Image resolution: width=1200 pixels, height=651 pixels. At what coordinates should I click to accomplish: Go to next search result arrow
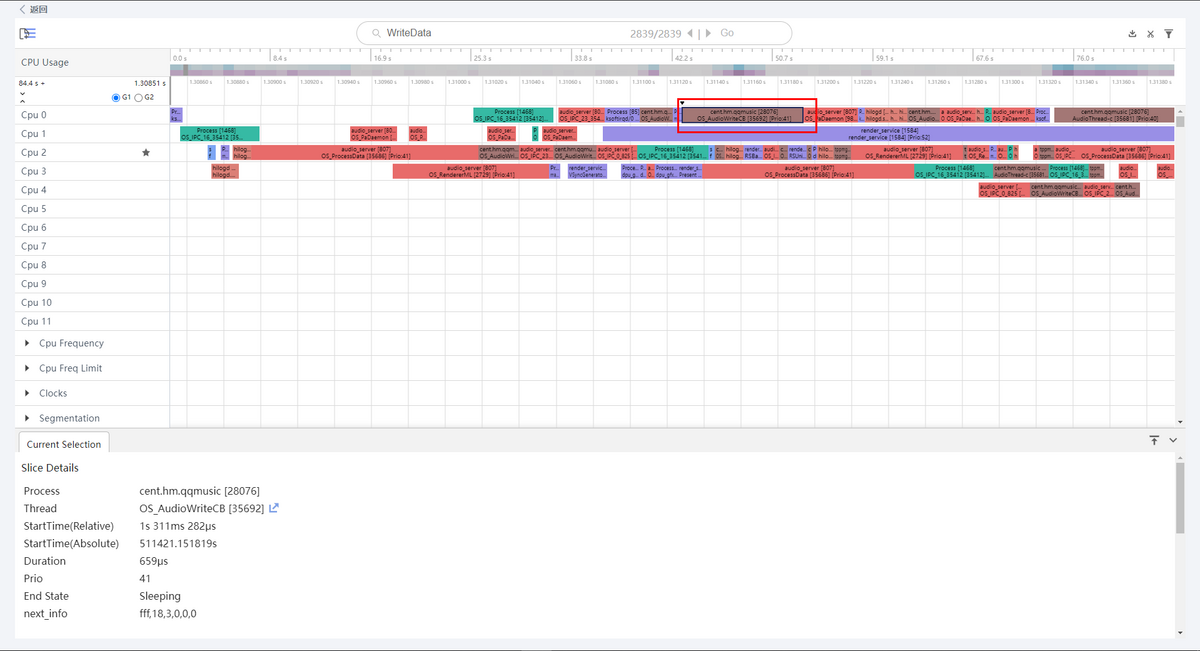pyautogui.click(x=709, y=33)
